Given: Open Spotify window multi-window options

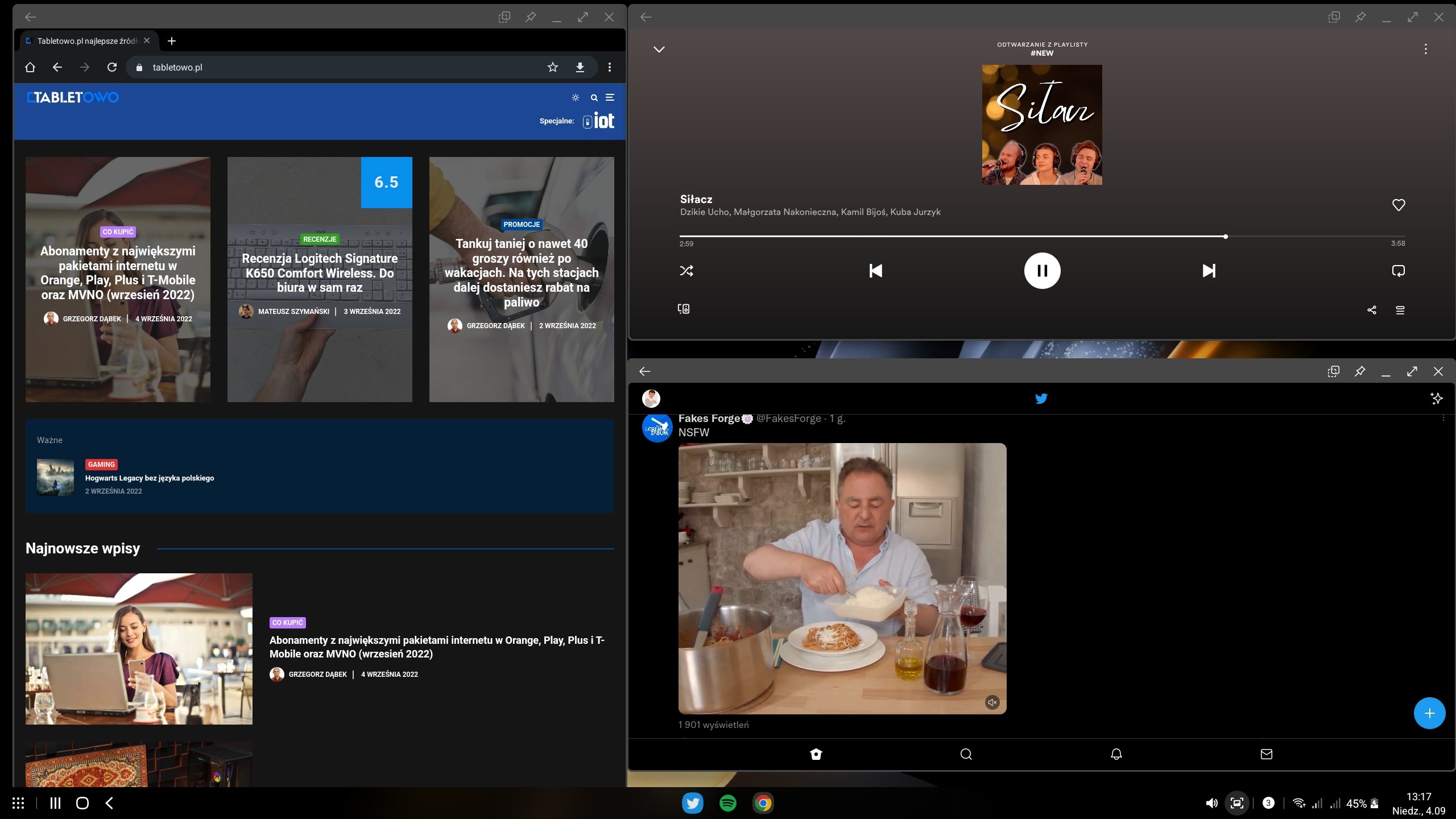Looking at the screenshot, I should click(1334, 17).
